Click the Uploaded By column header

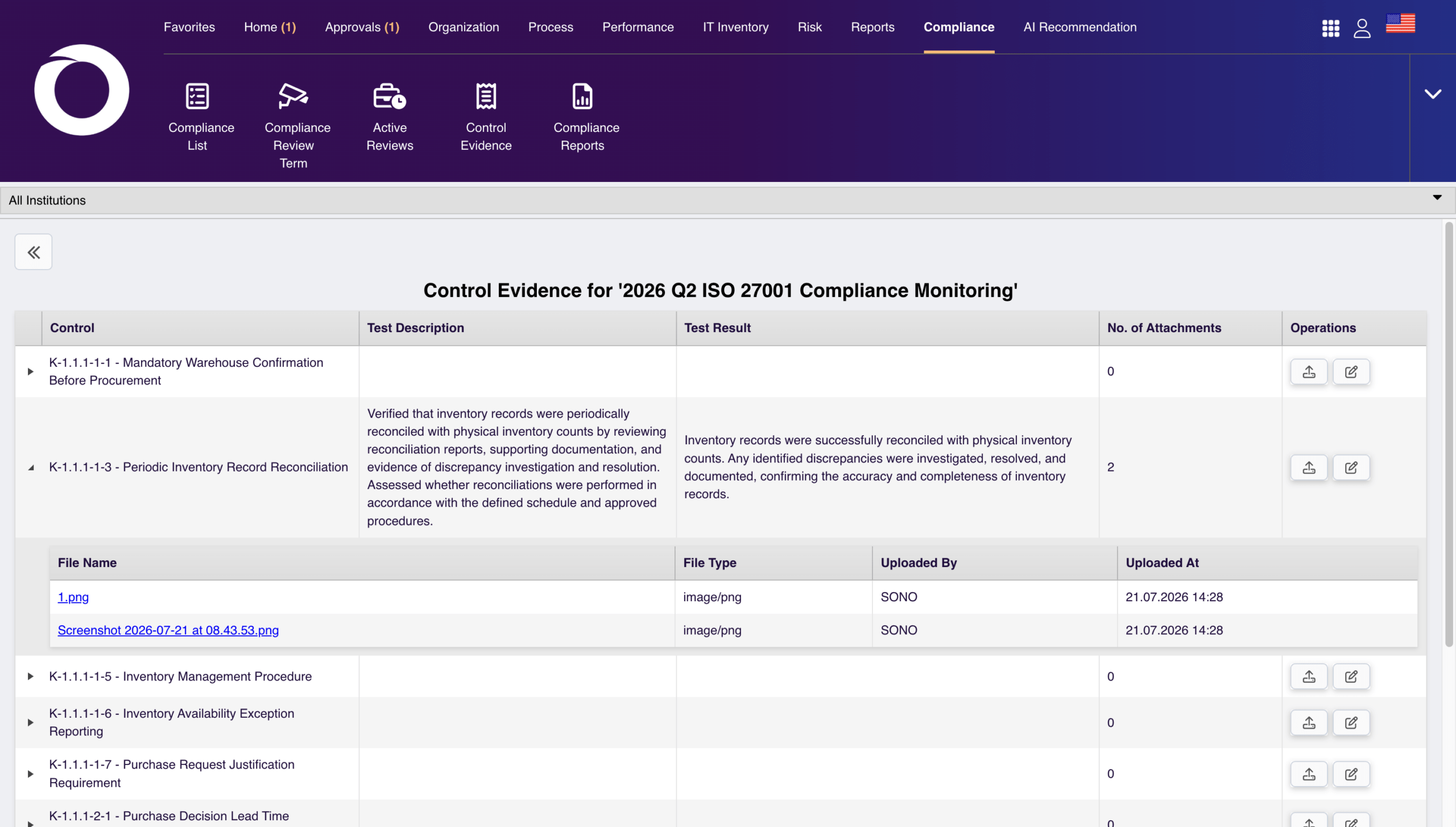(x=995, y=563)
